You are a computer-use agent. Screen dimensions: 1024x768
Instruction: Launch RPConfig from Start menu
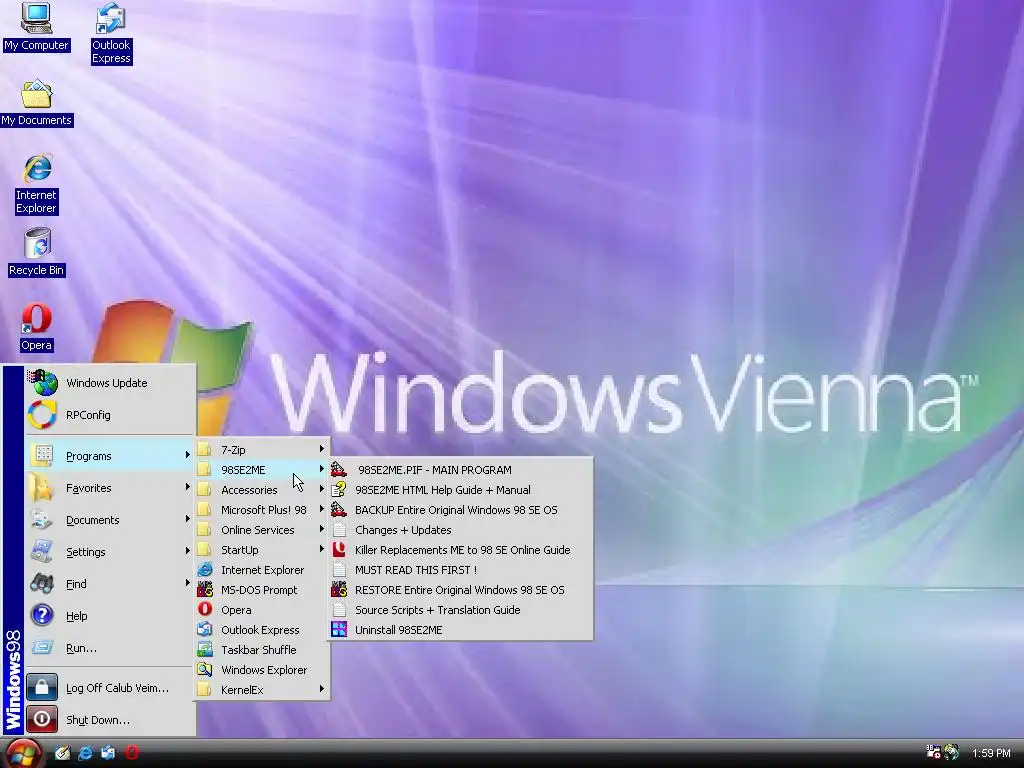(x=110, y=415)
